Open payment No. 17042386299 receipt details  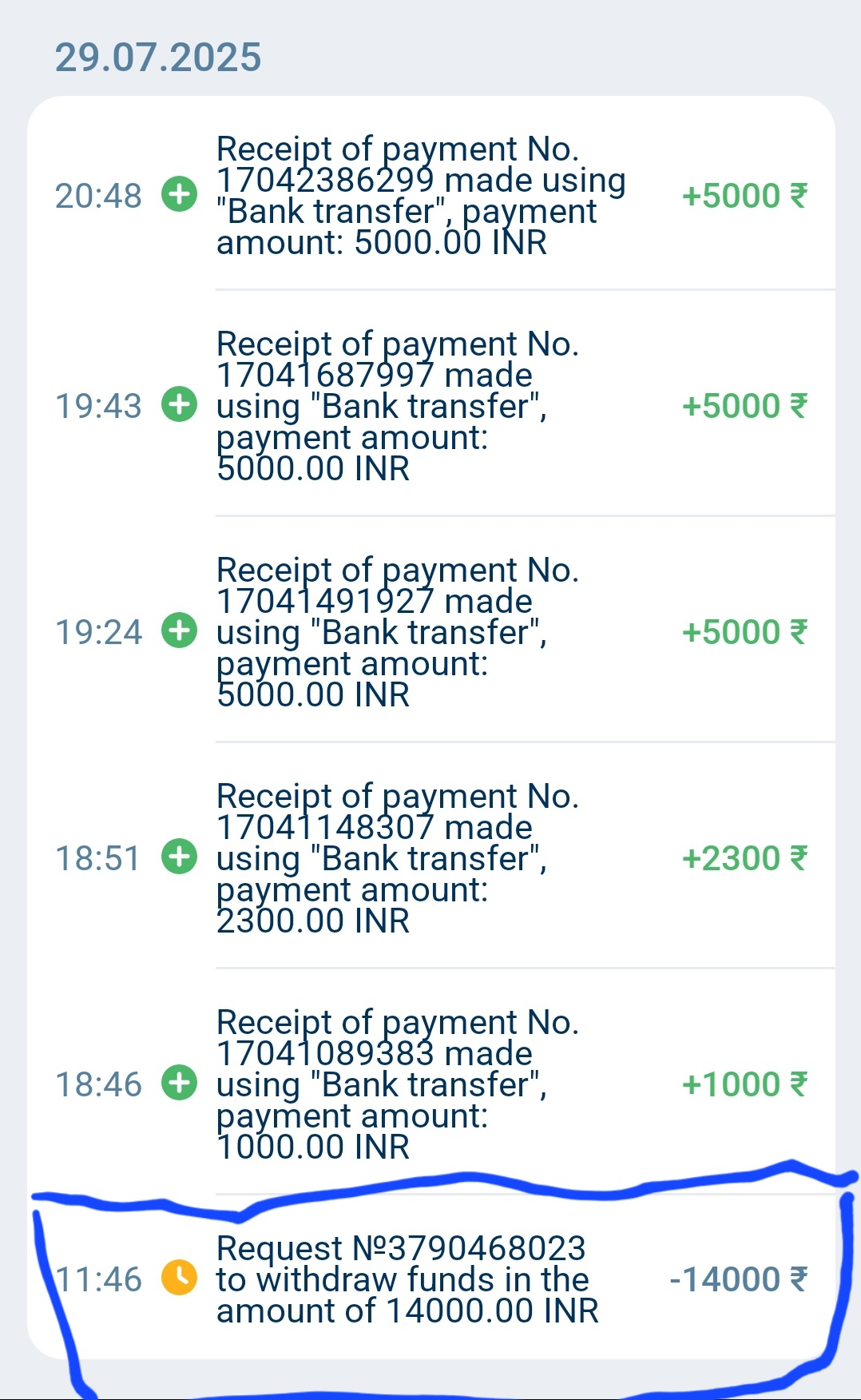[420, 196]
